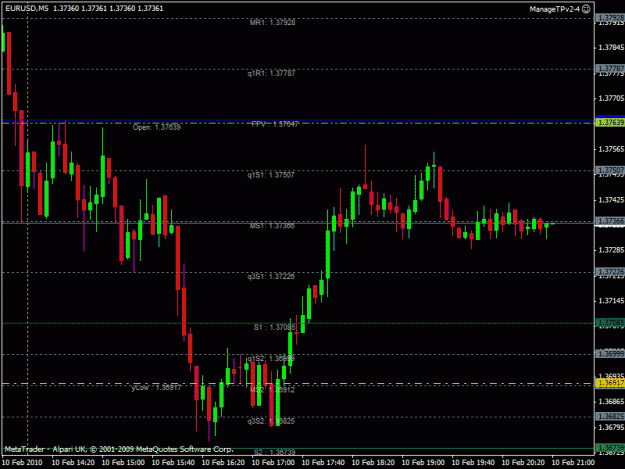Select the q3S1: 1.37226 level label

pyautogui.click(x=271, y=276)
